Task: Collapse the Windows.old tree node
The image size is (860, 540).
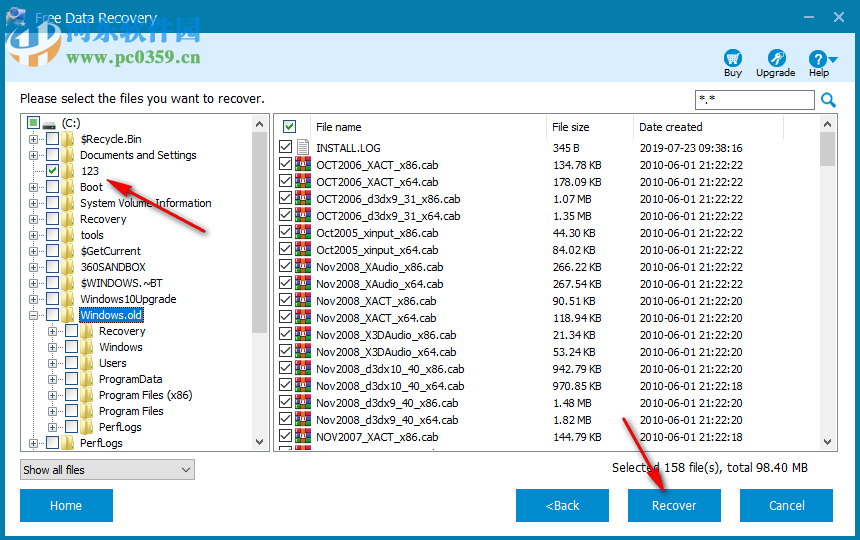Action: point(33,315)
